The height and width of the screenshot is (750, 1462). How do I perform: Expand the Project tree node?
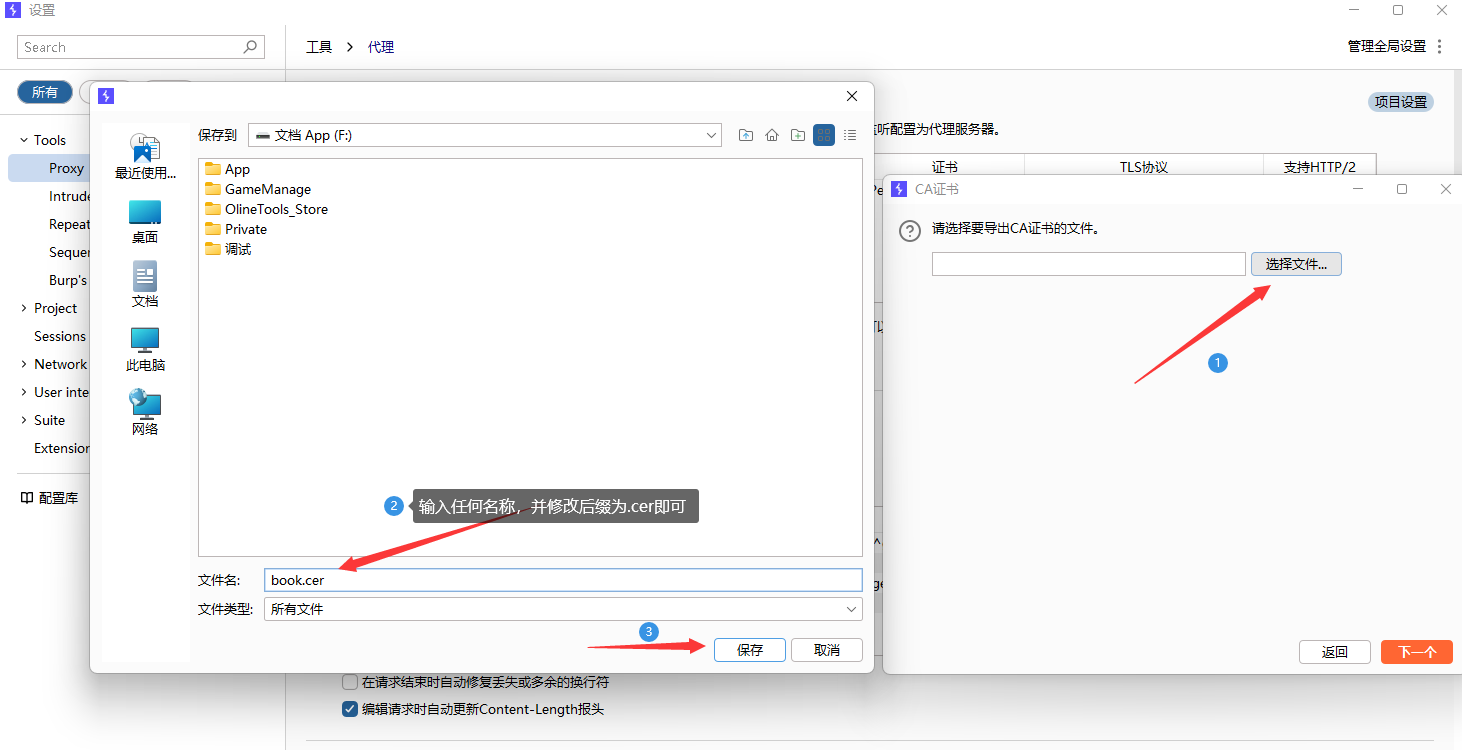pos(24,308)
